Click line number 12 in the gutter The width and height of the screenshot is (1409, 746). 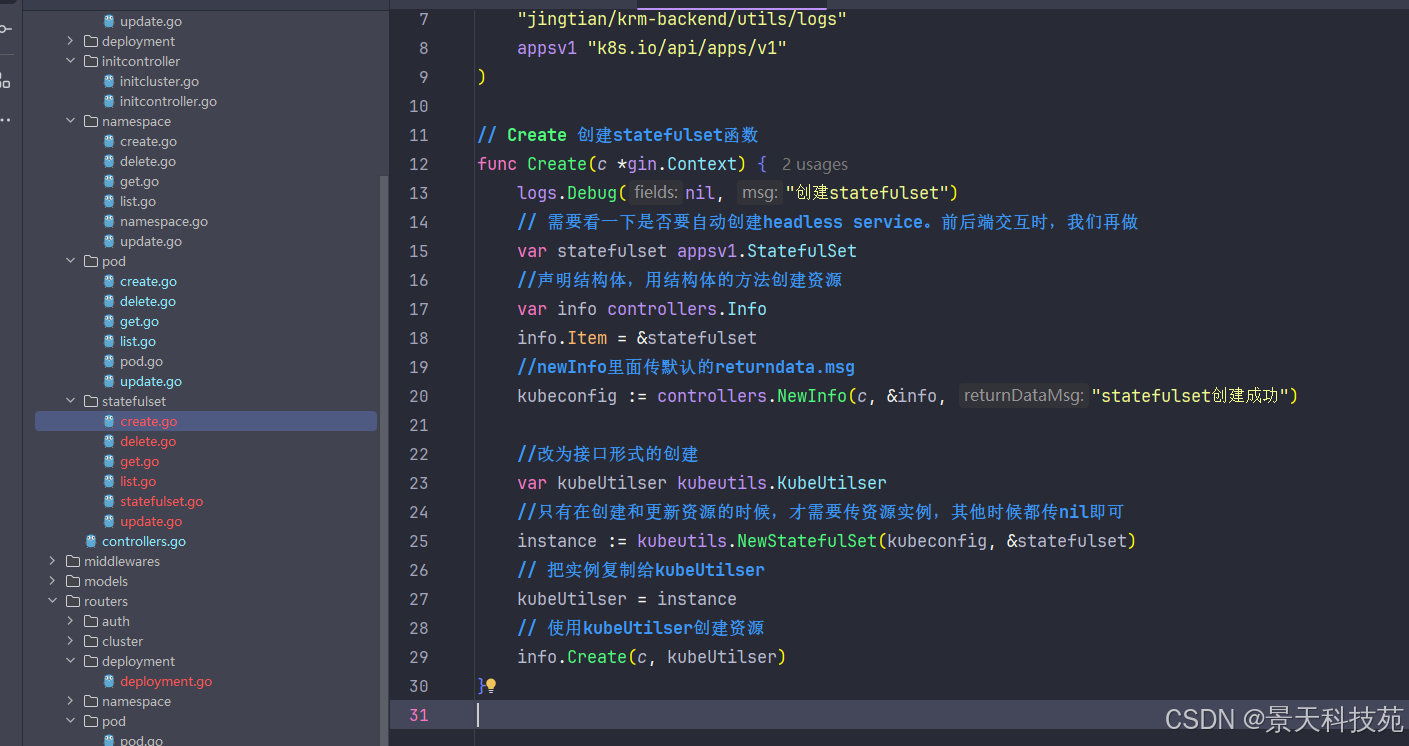click(418, 164)
